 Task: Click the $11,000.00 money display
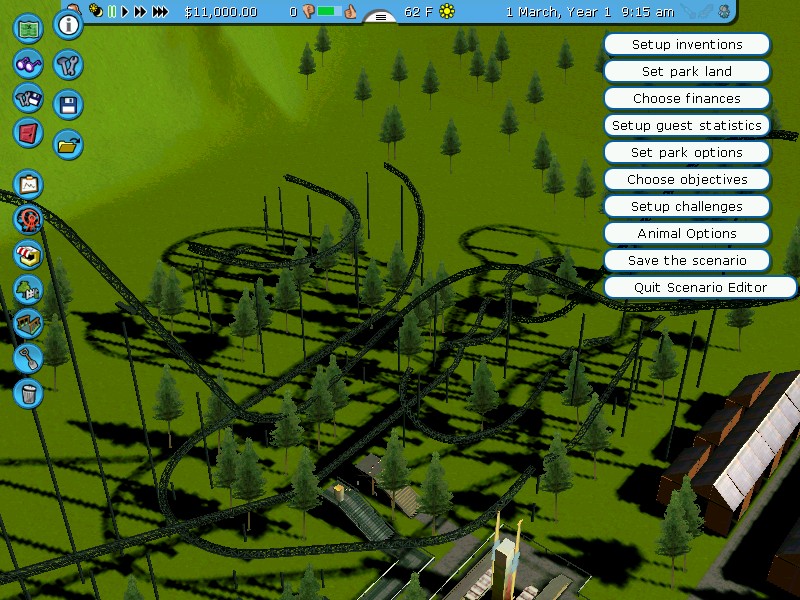pos(221,12)
